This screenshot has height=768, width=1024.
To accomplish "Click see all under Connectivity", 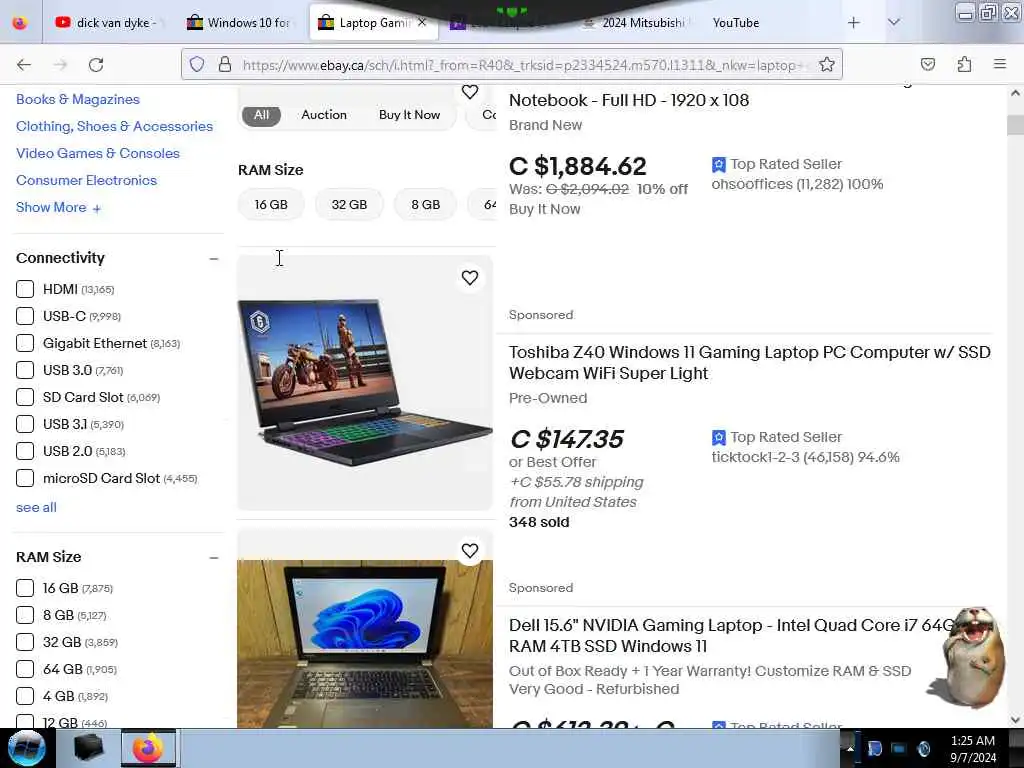I will tap(36, 507).
